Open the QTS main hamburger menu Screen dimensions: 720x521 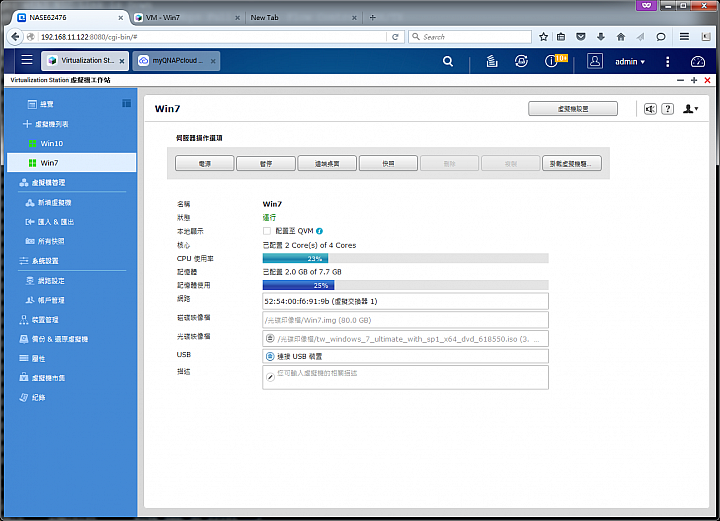[27, 60]
